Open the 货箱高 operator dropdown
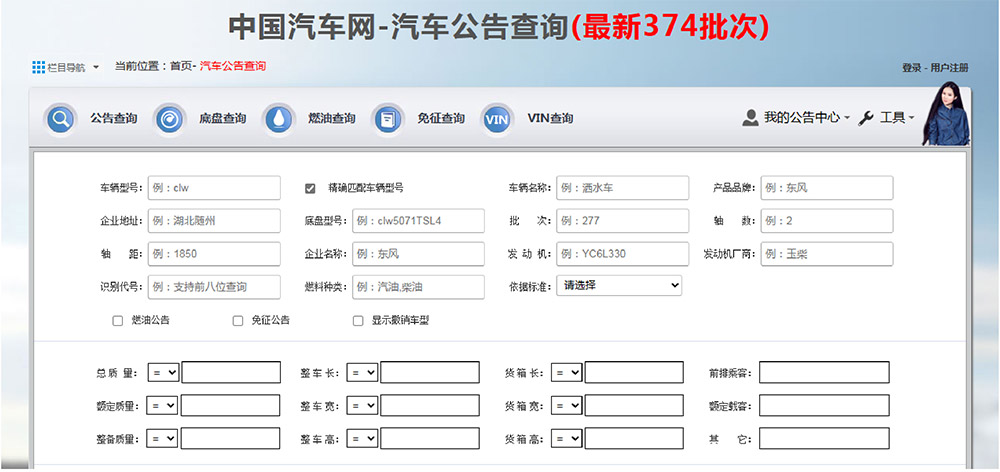The image size is (1000, 472). 566,438
